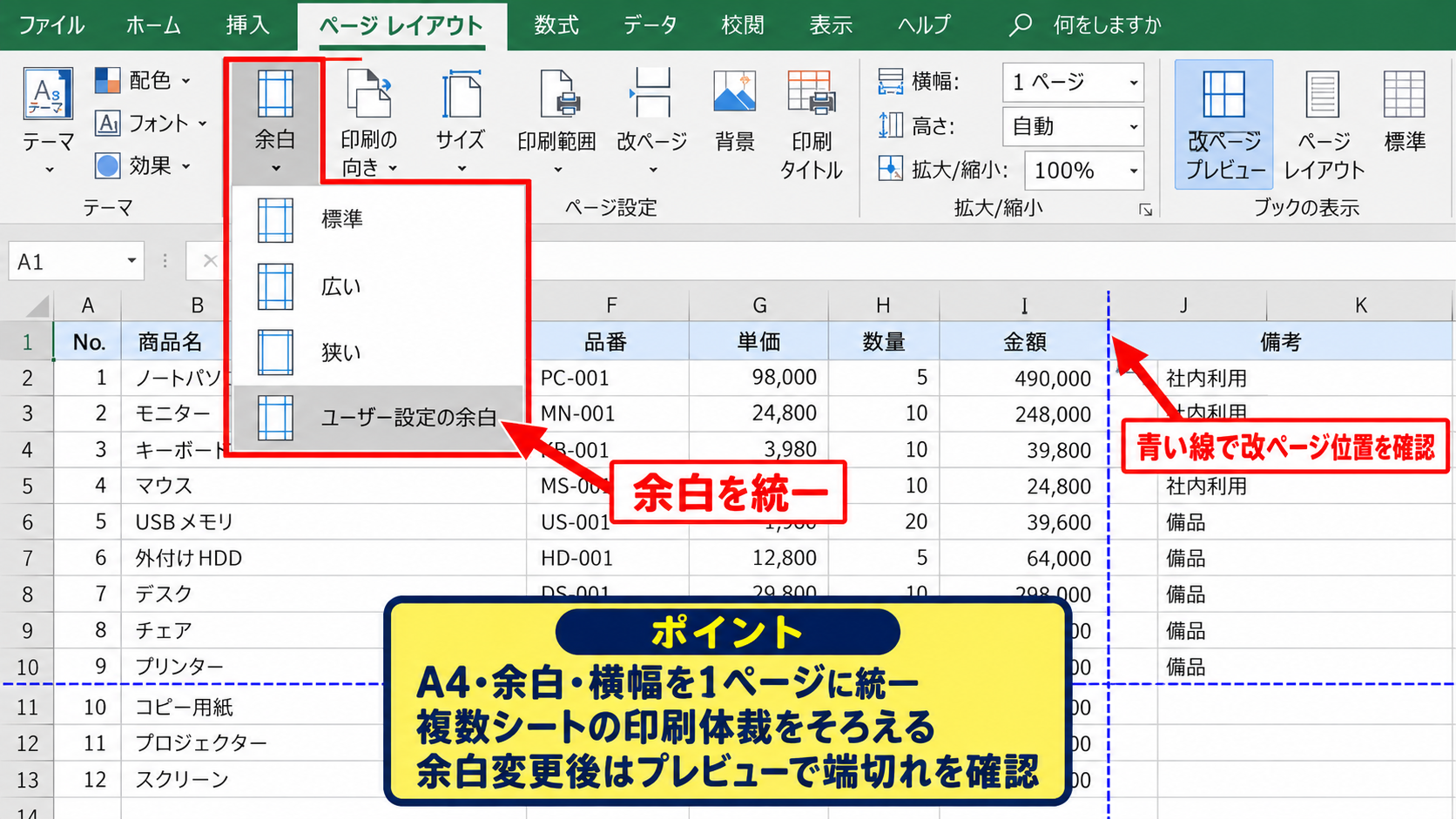Image resolution: width=1456 pixels, height=819 pixels.
Task: Switch to the データ tab
Action: tap(650, 25)
